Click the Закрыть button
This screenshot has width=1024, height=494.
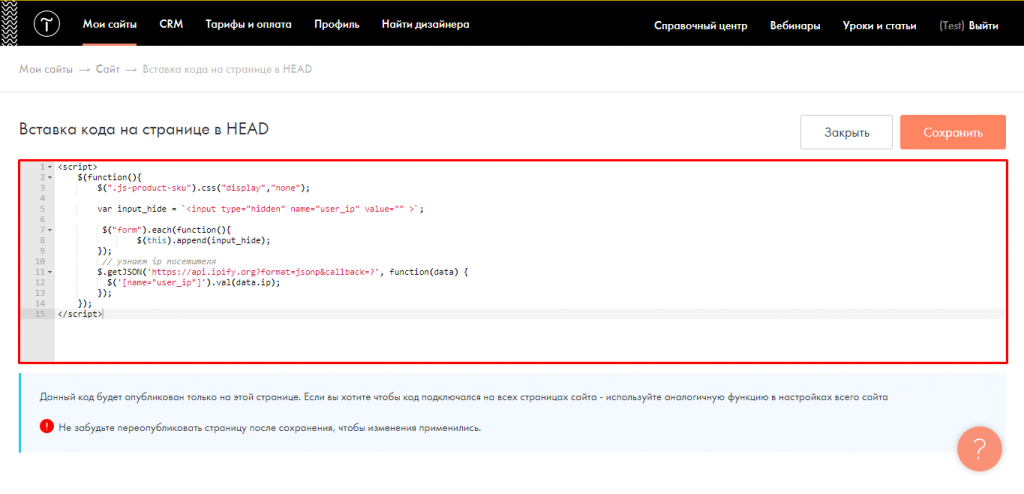(x=846, y=132)
